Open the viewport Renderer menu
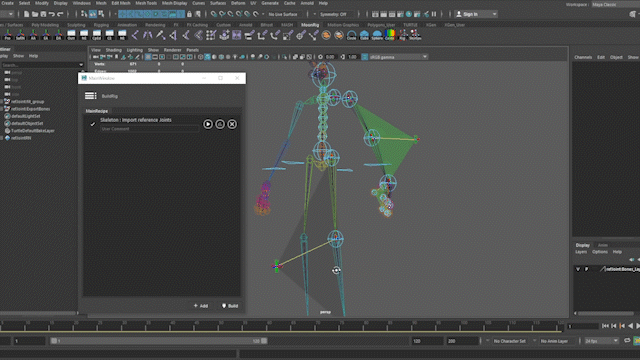The image size is (640, 360). [x=172, y=50]
